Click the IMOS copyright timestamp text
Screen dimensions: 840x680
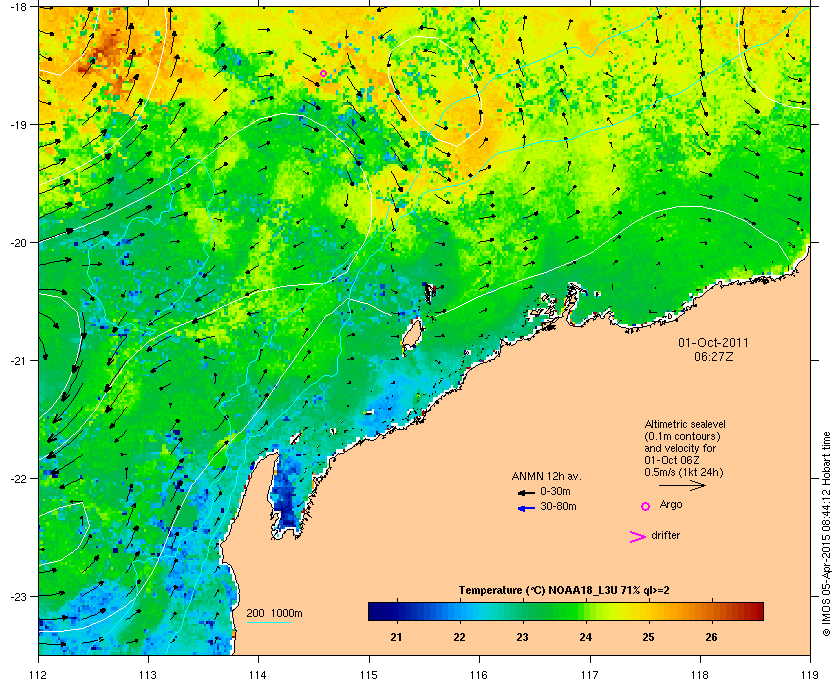pyautogui.click(x=826, y=535)
